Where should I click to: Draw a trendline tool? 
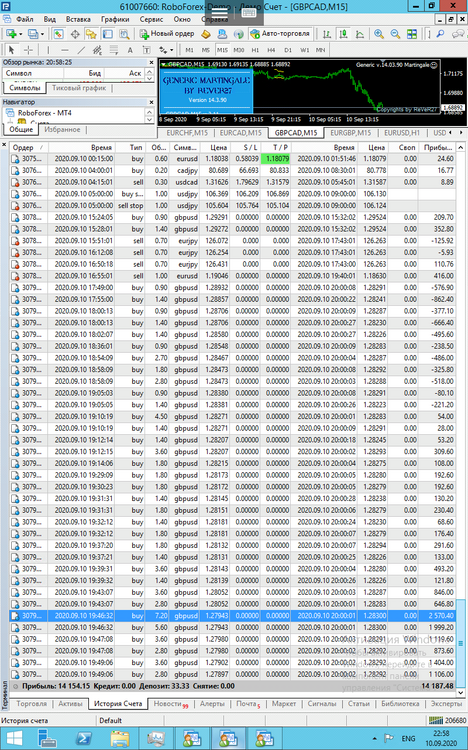coord(81,50)
